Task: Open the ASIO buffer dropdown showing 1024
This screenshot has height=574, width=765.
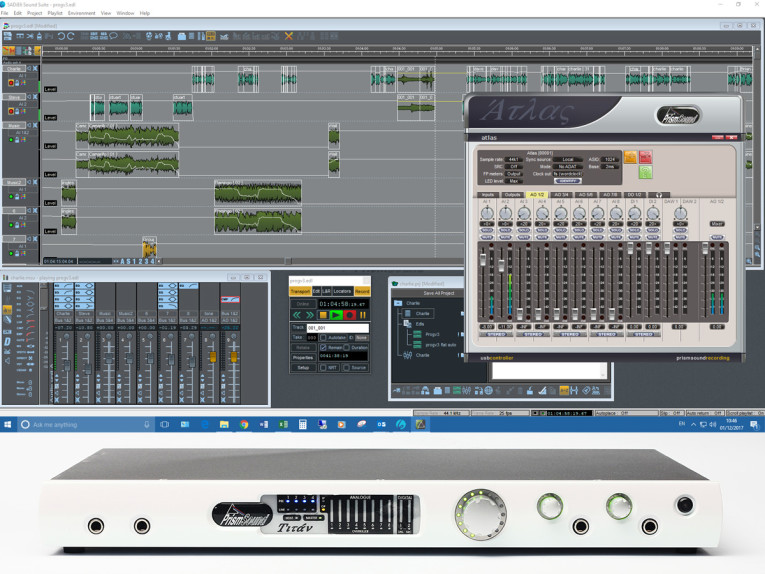Action: [610, 159]
